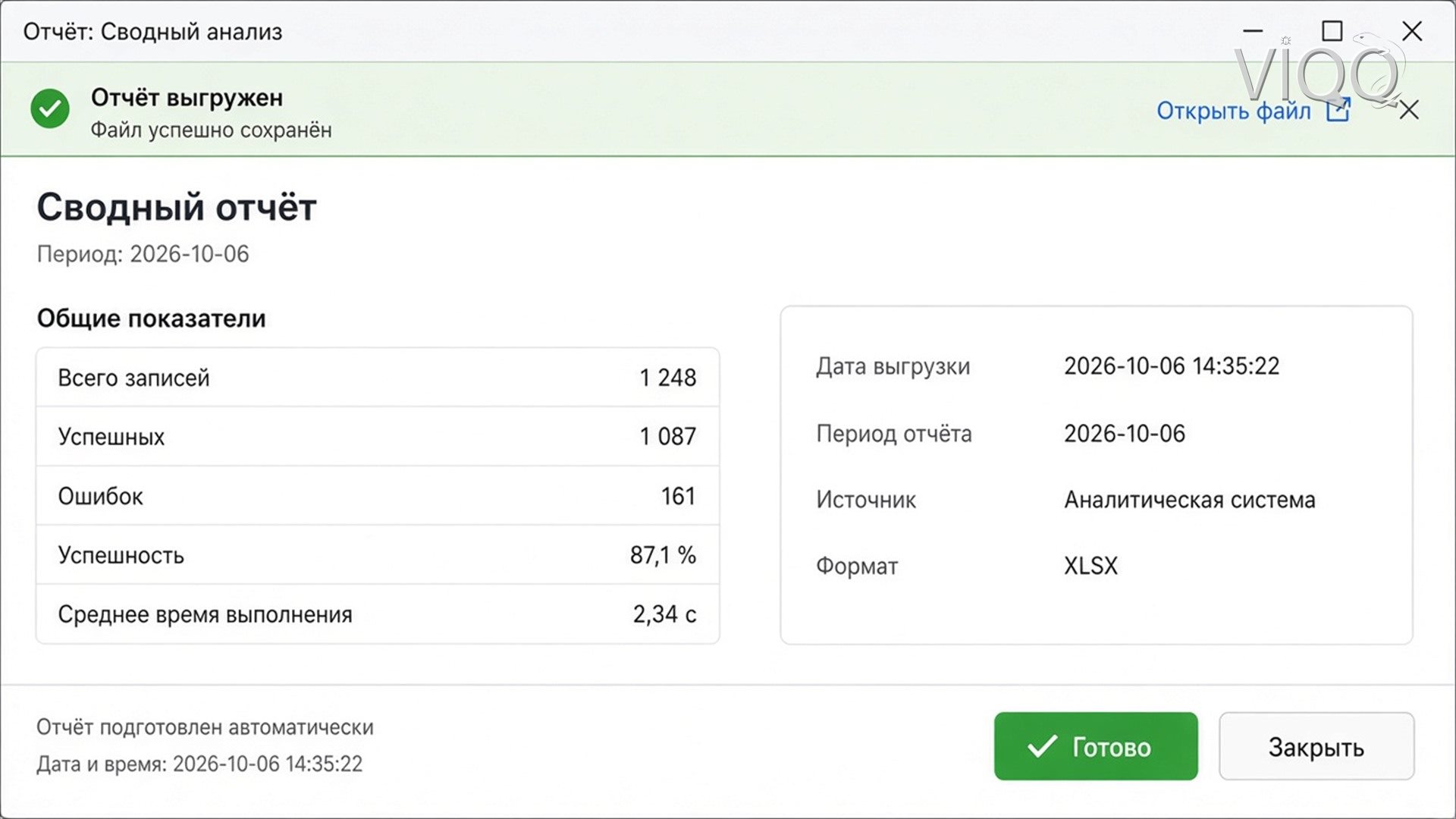Select the Ошибок row label

(x=100, y=496)
